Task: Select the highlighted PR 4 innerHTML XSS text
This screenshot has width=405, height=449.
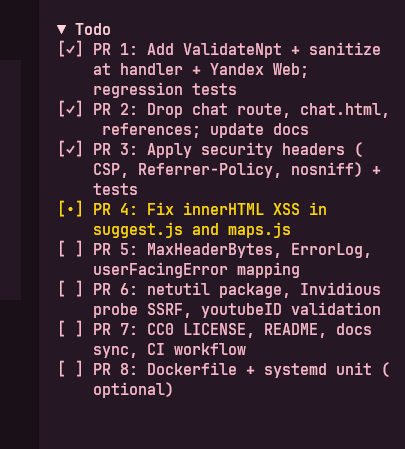Action: 210,220
